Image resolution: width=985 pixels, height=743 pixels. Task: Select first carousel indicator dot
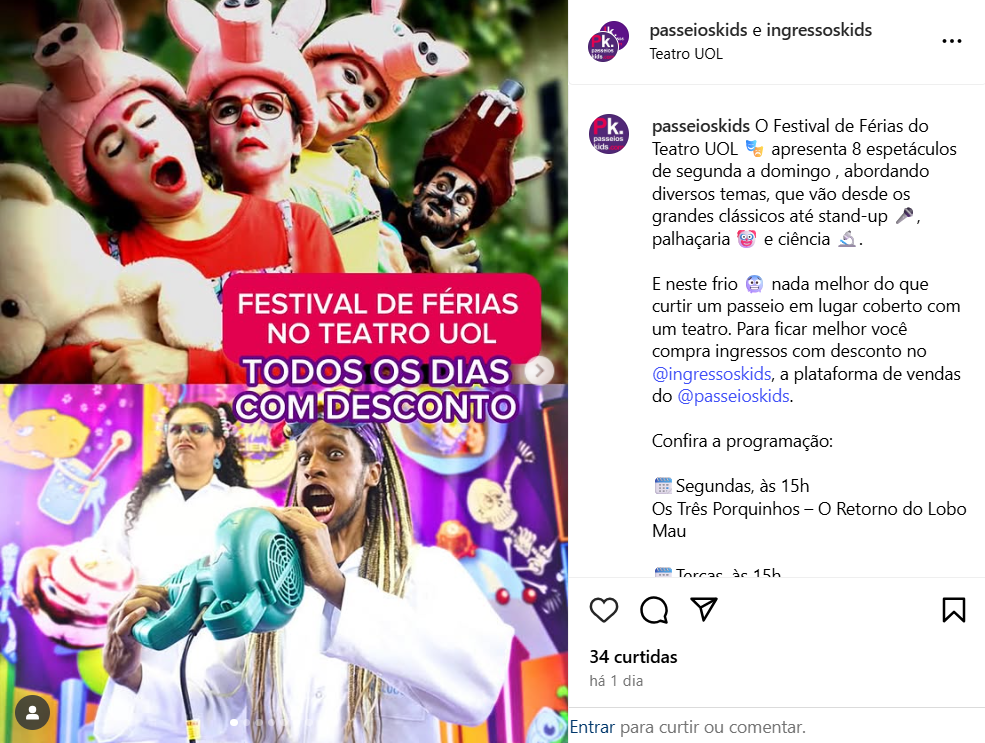234,723
